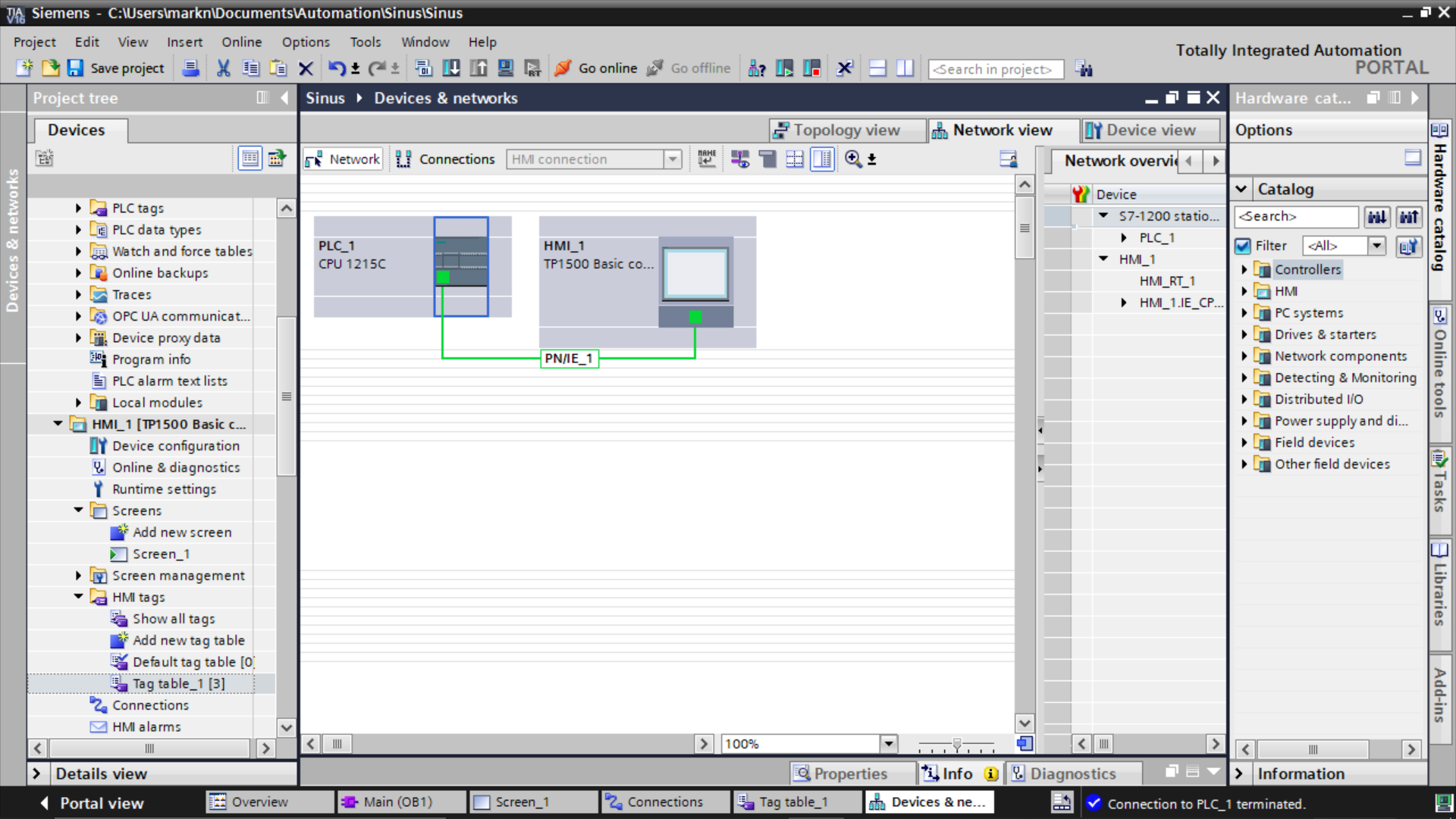Click the Print icon in toolbar
Image resolution: width=1456 pixels, height=819 pixels.
click(191, 68)
